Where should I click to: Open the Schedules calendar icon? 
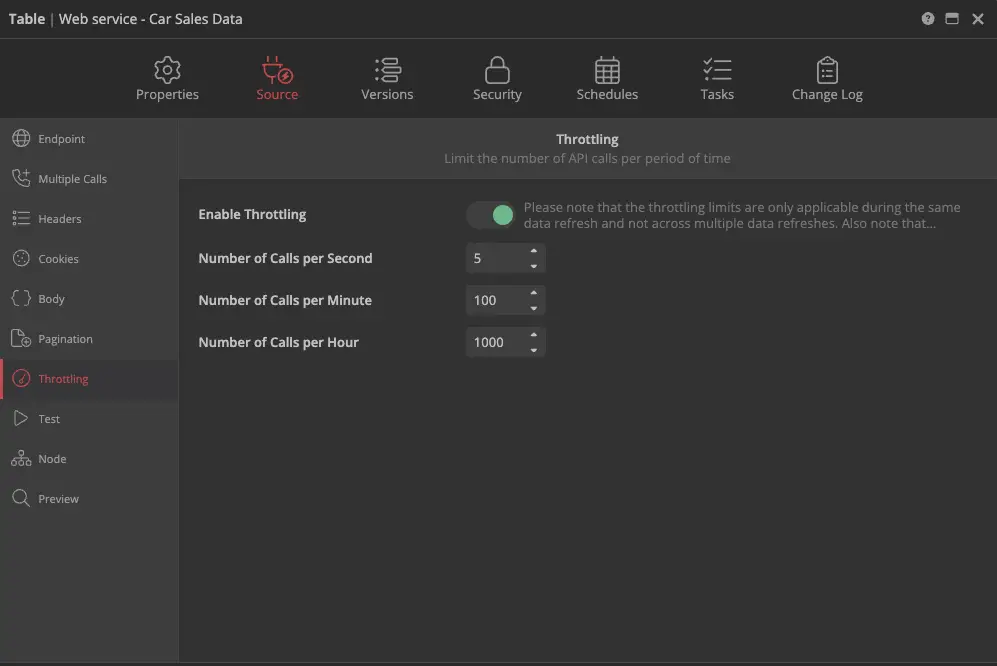[607, 70]
